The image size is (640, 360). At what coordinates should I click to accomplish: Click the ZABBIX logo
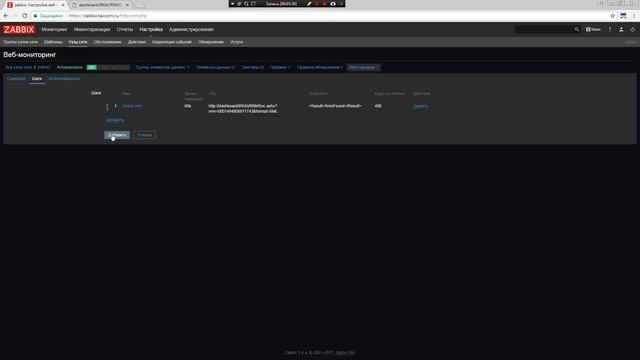19,29
